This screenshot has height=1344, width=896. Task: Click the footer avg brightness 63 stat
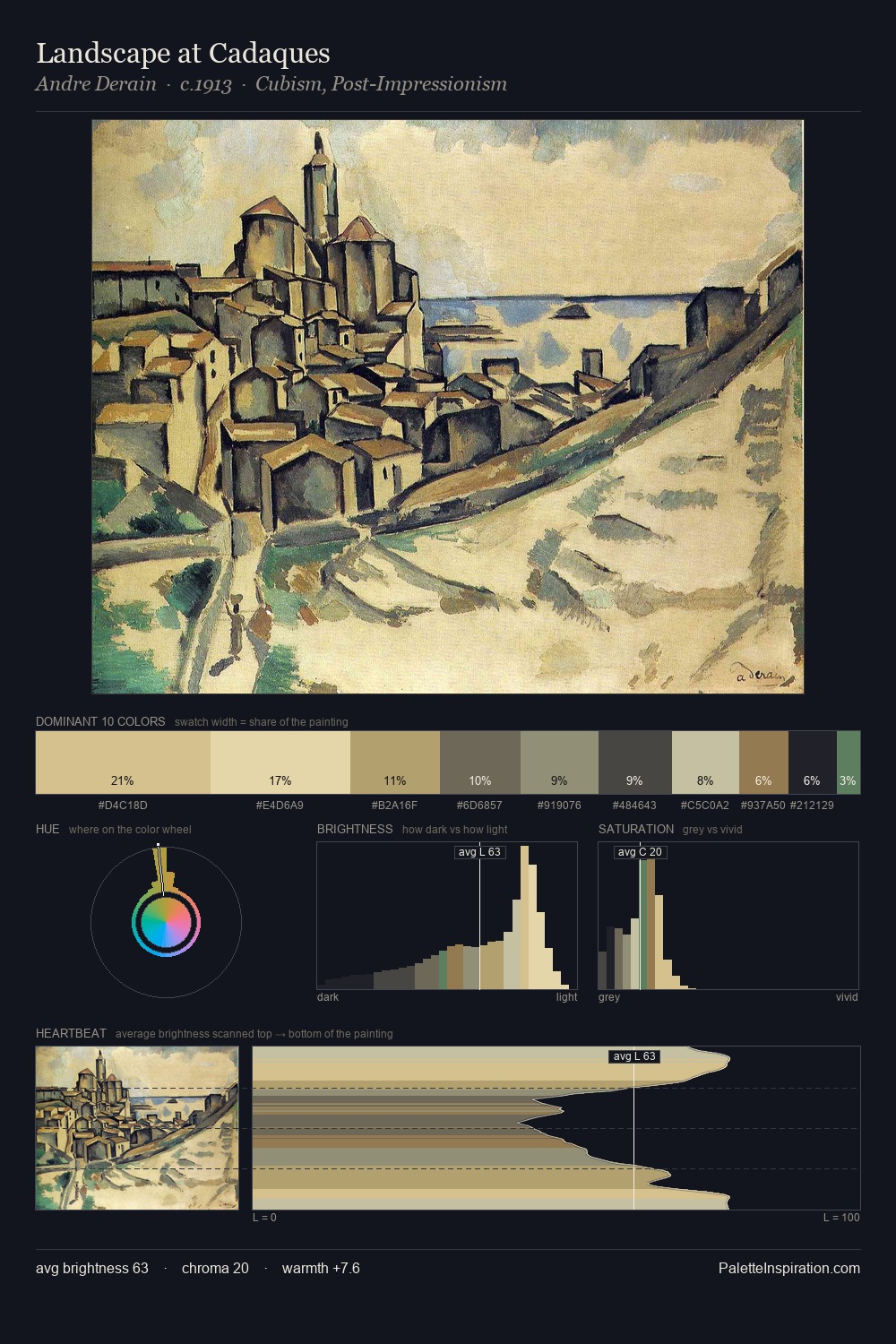click(92, 1269)
